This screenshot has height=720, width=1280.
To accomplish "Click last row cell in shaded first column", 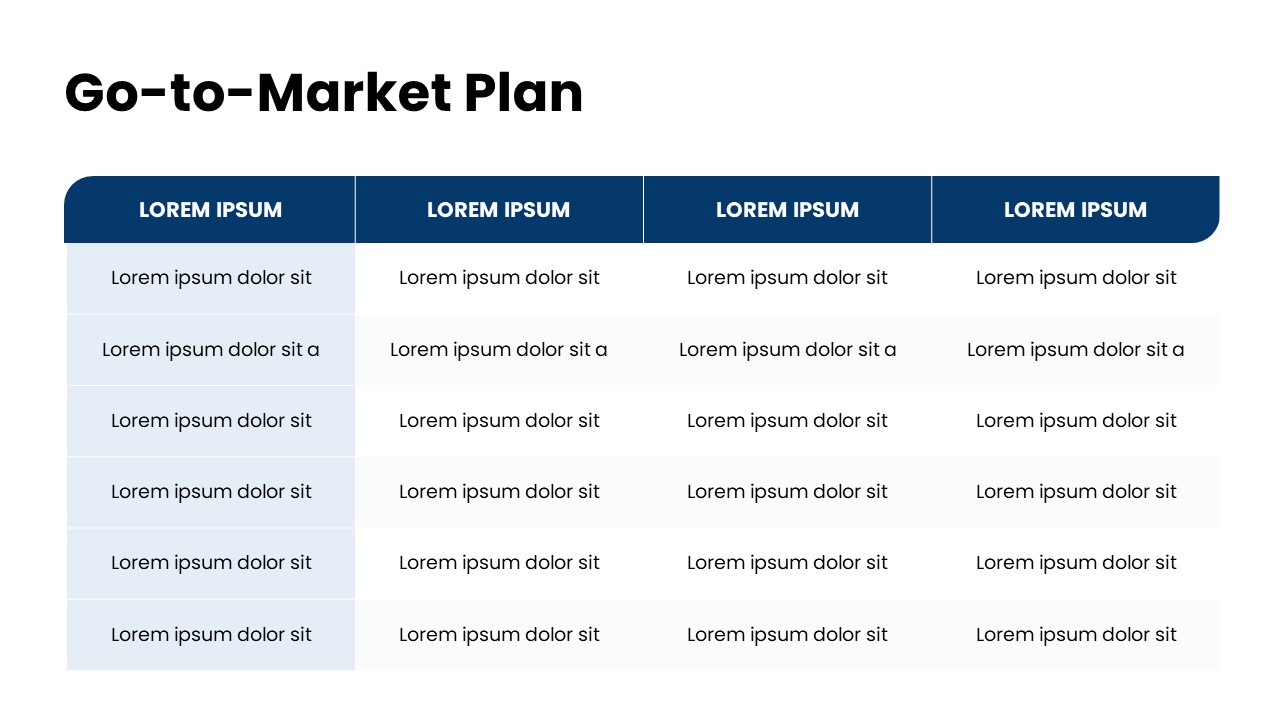I will (211, 635).
